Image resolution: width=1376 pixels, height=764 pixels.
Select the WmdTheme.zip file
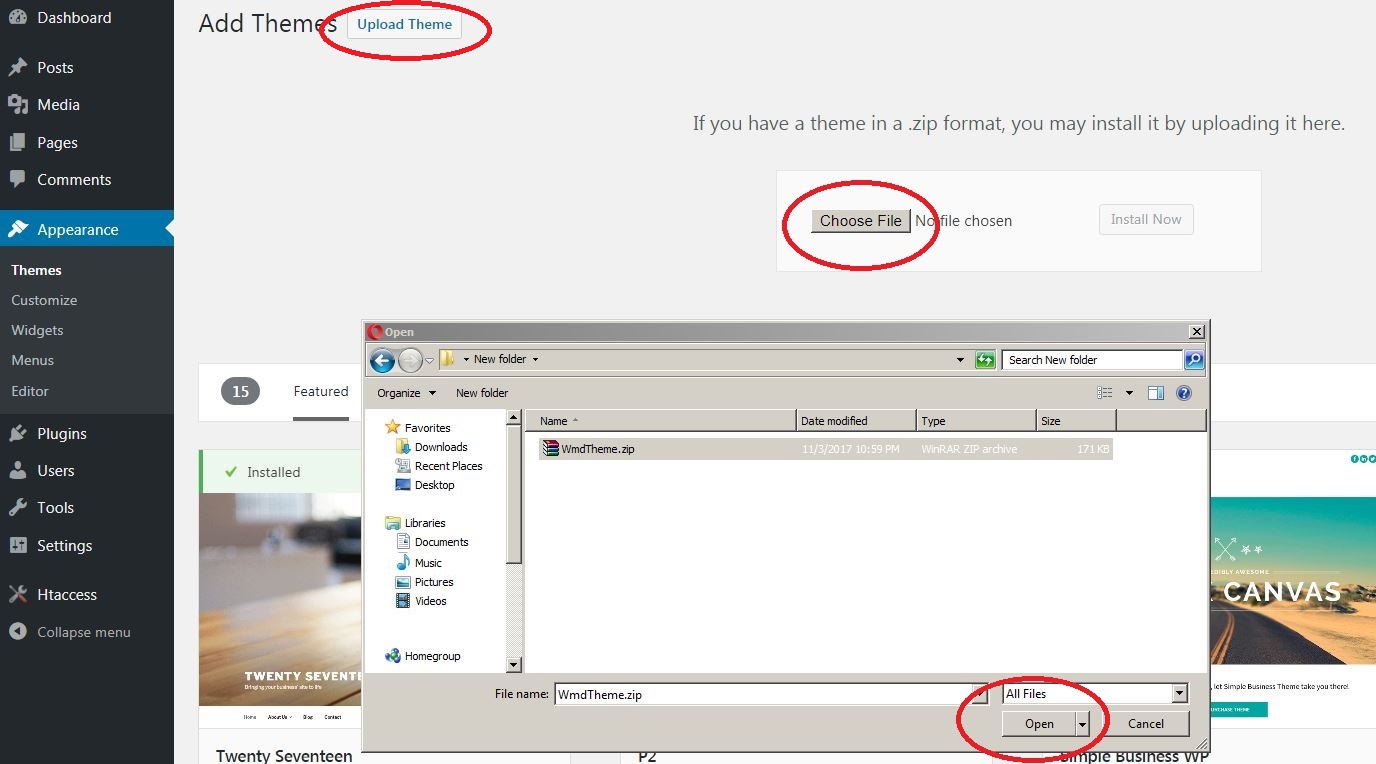(597, 449)
